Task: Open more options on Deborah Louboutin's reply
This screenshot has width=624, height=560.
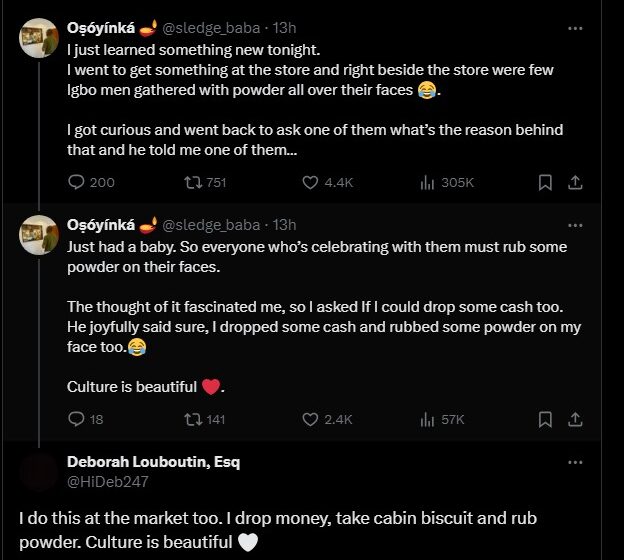Action: click(575, 462)
